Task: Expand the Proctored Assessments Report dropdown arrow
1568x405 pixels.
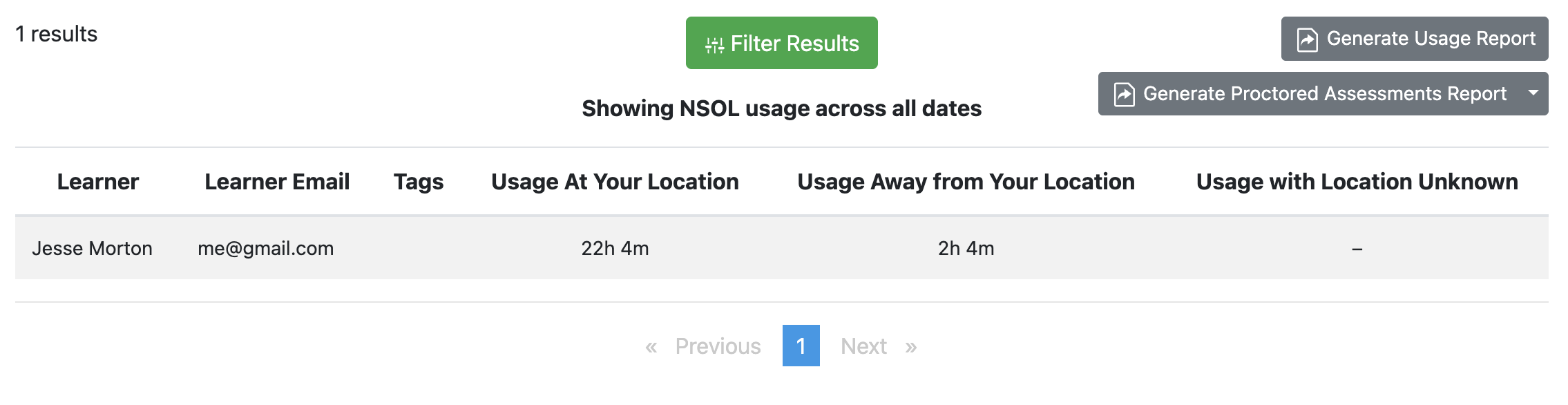Action: (1533, 93)
